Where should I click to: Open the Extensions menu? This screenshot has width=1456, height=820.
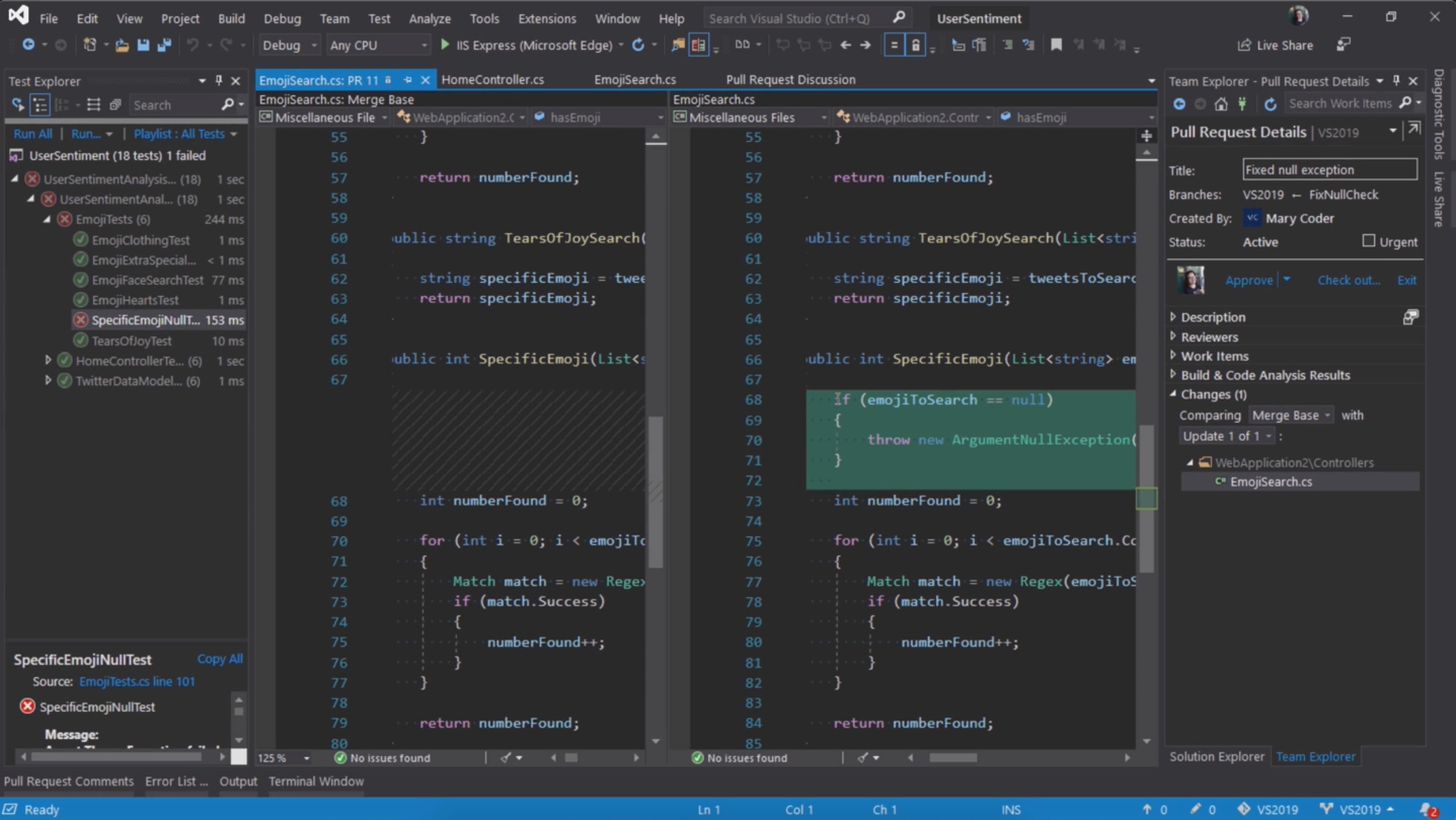tap(546, 18)
